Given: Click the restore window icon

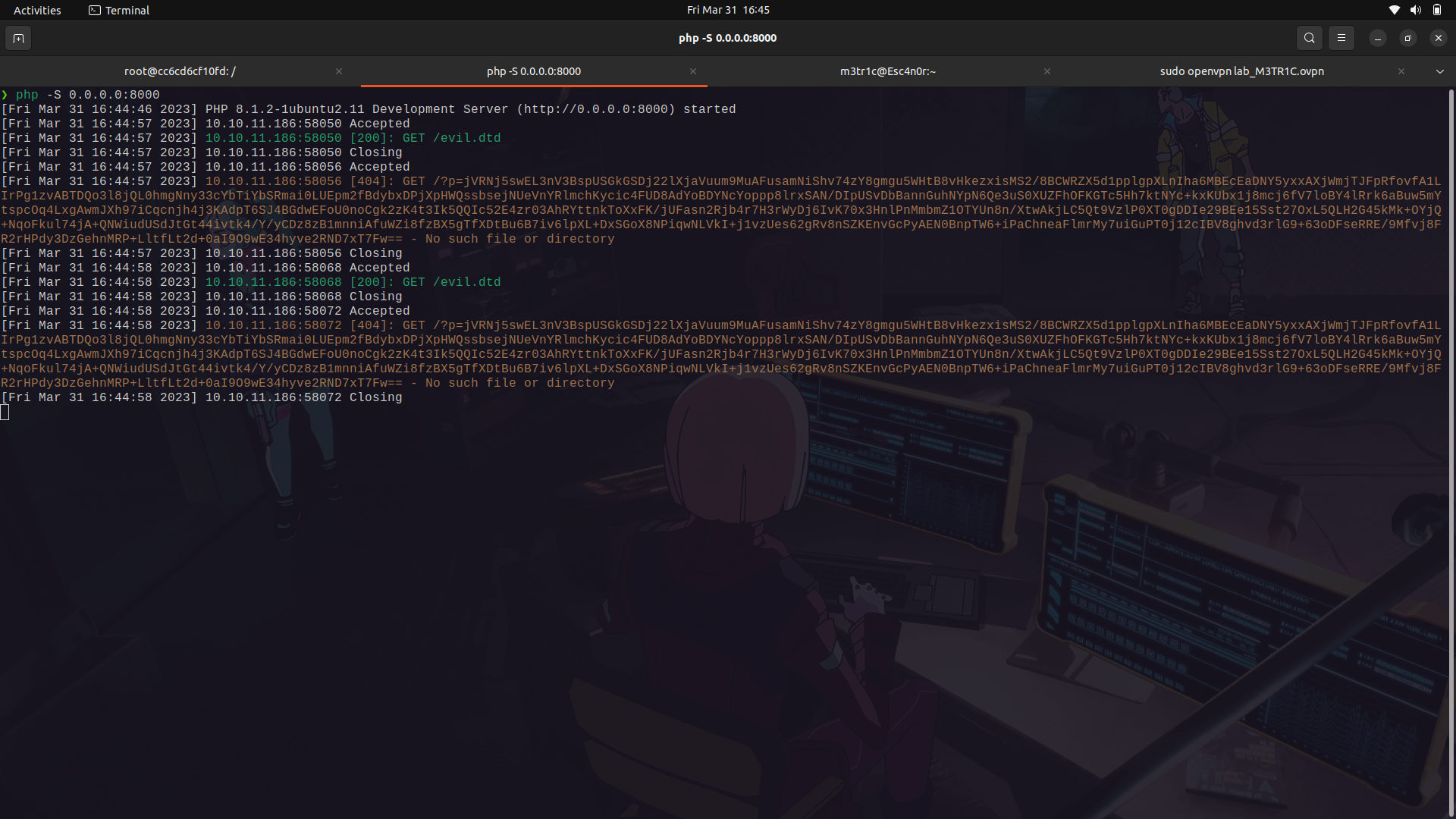Looking at the screenshot, I should pyautogui.click(x=1407, y=38).
